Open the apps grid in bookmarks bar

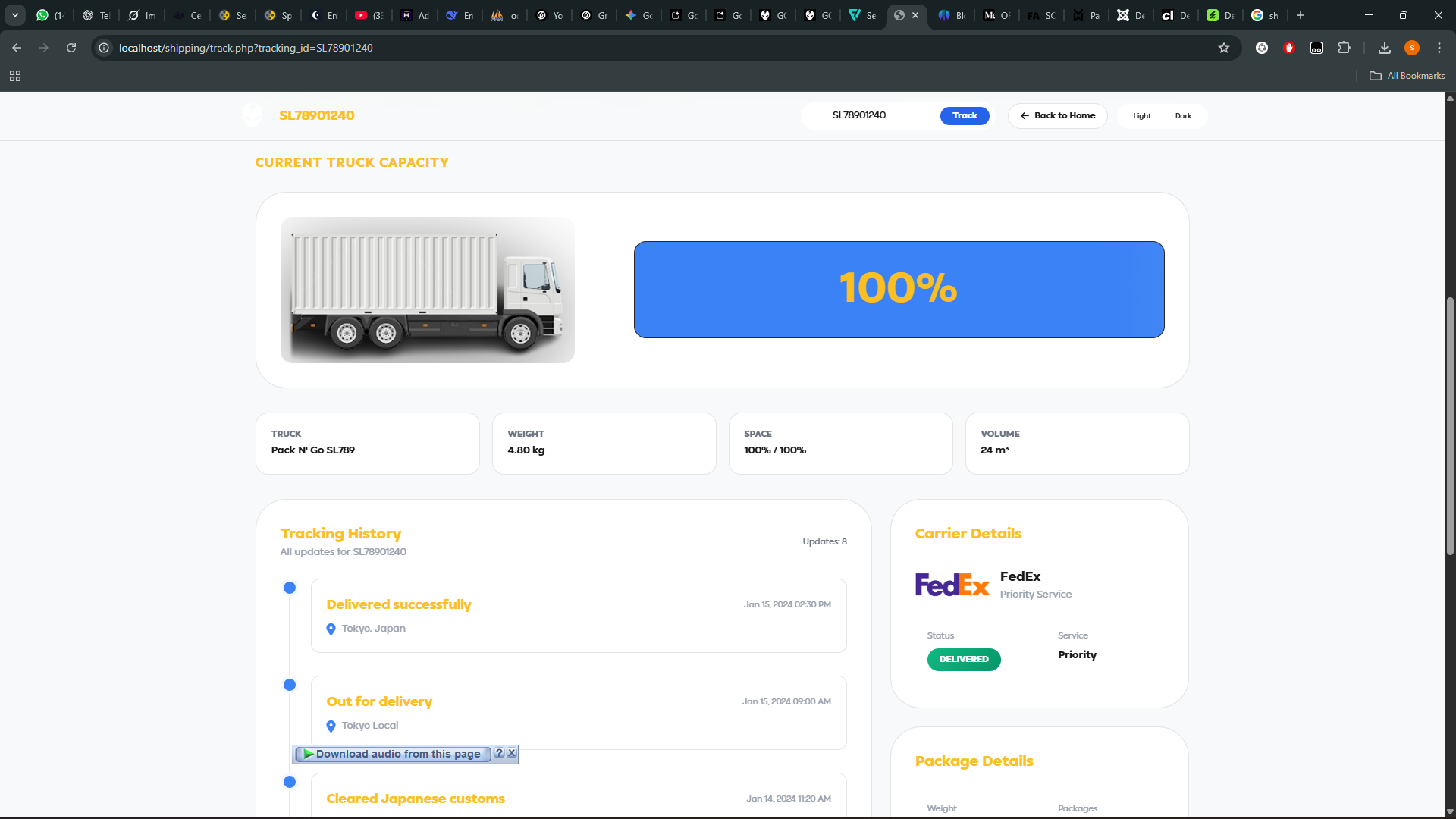(x=15, y=76)
